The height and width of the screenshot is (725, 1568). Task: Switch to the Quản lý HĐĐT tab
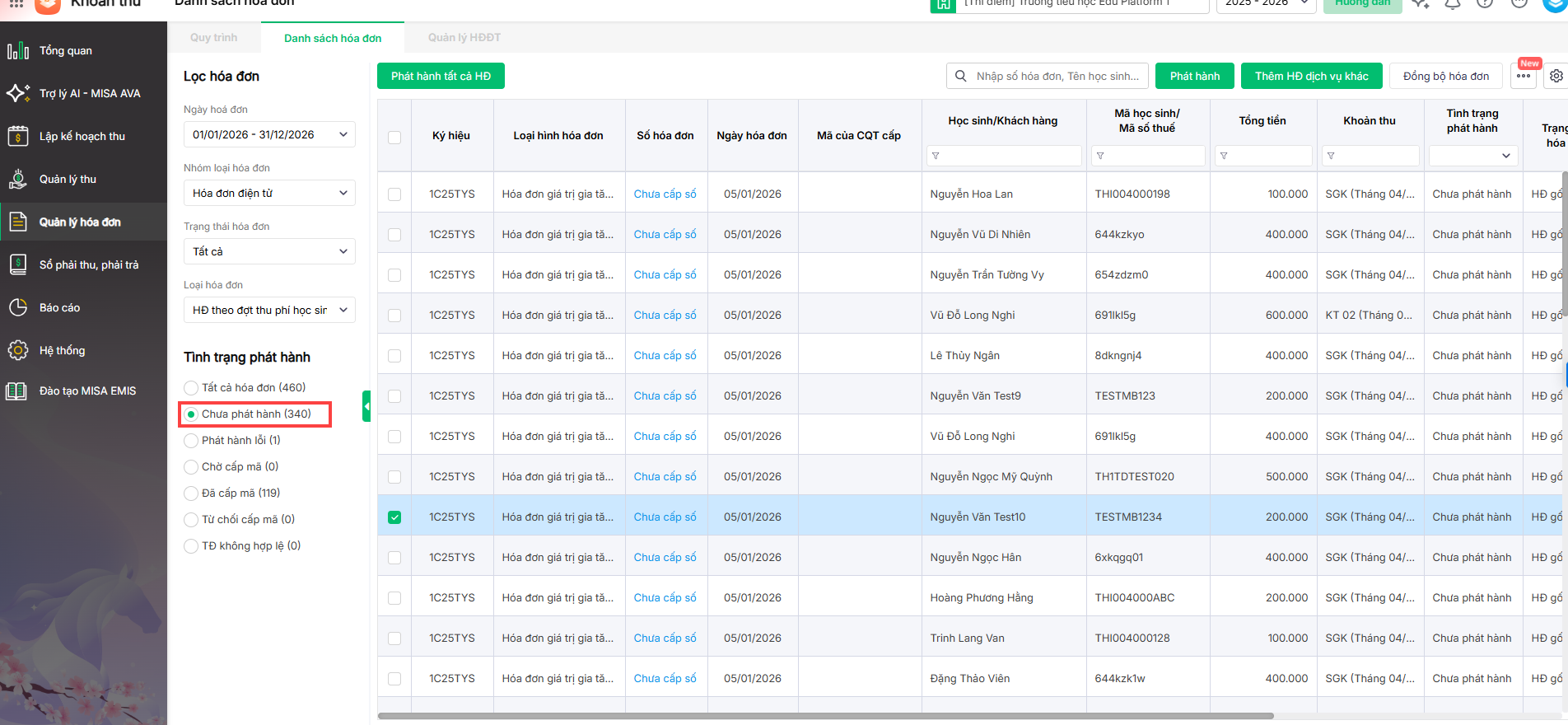[x=464, y=38]
